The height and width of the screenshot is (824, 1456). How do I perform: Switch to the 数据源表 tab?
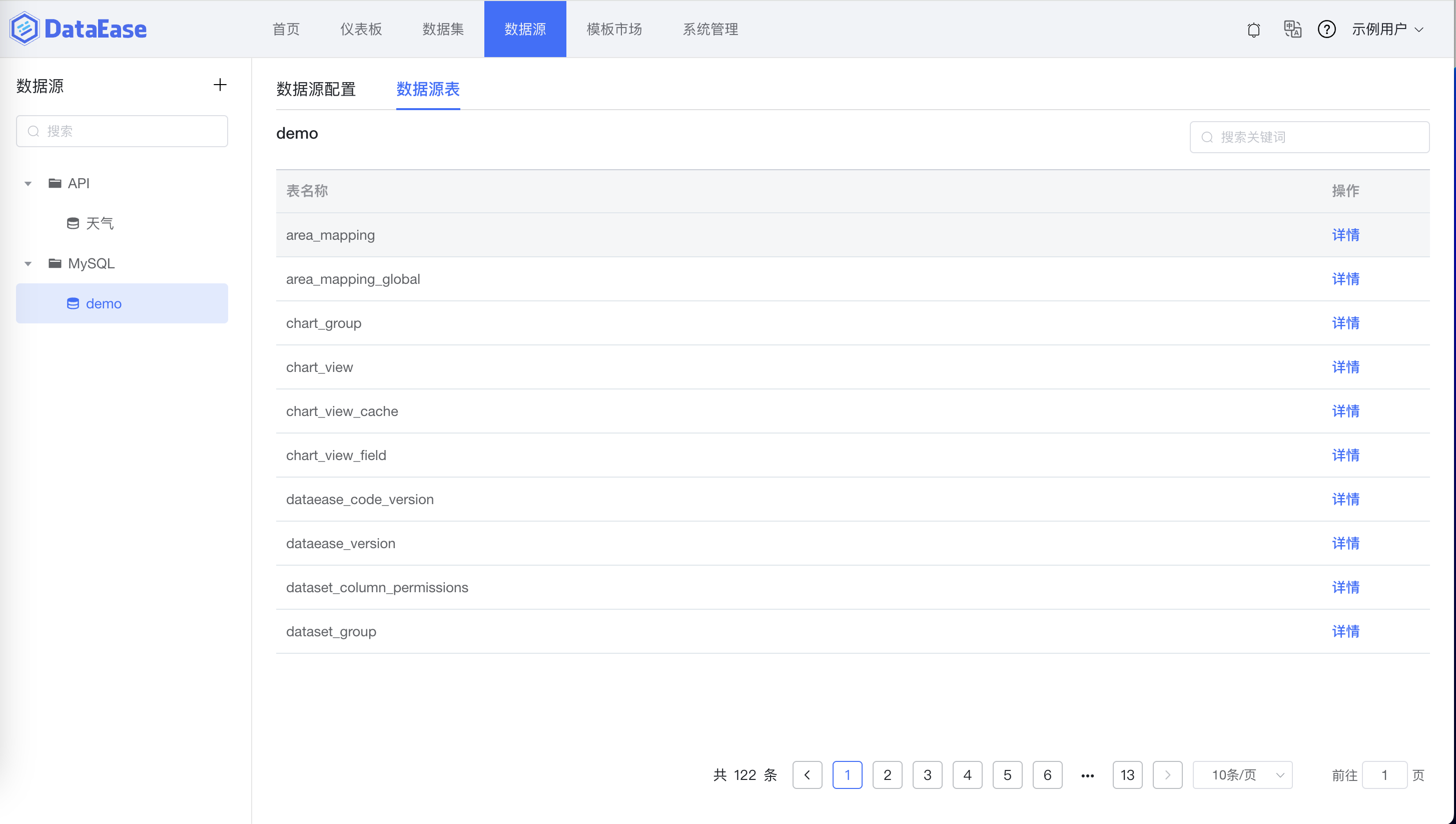coord(428,89)
